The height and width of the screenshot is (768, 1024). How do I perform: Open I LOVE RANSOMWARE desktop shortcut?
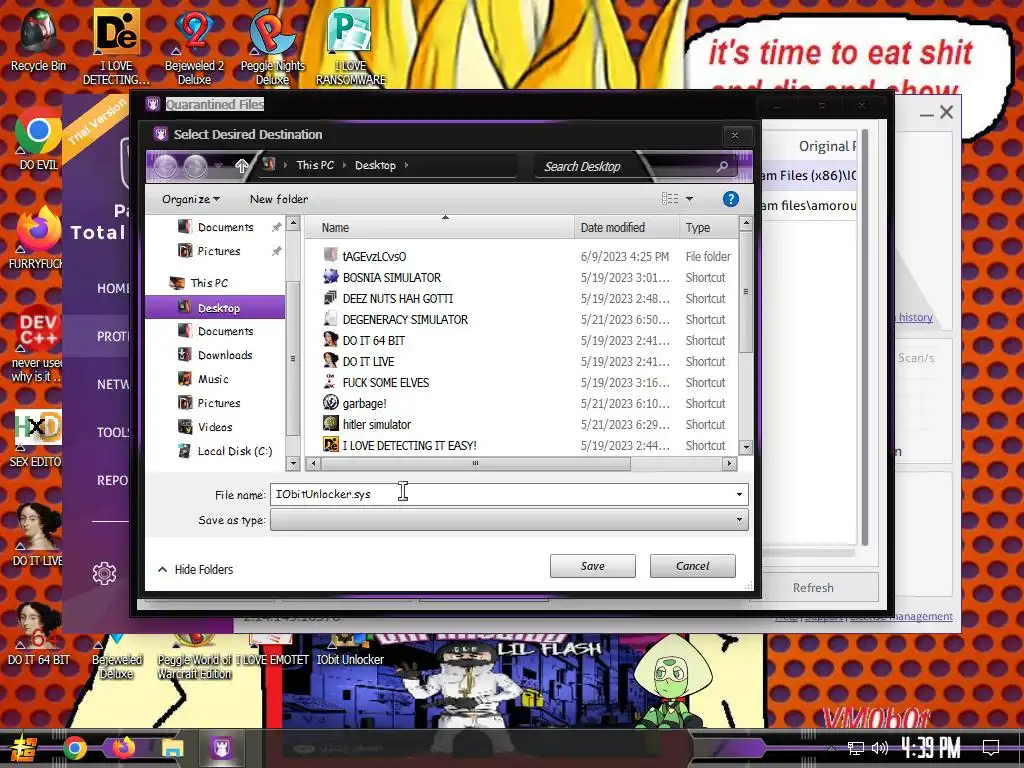click(351, 46)
